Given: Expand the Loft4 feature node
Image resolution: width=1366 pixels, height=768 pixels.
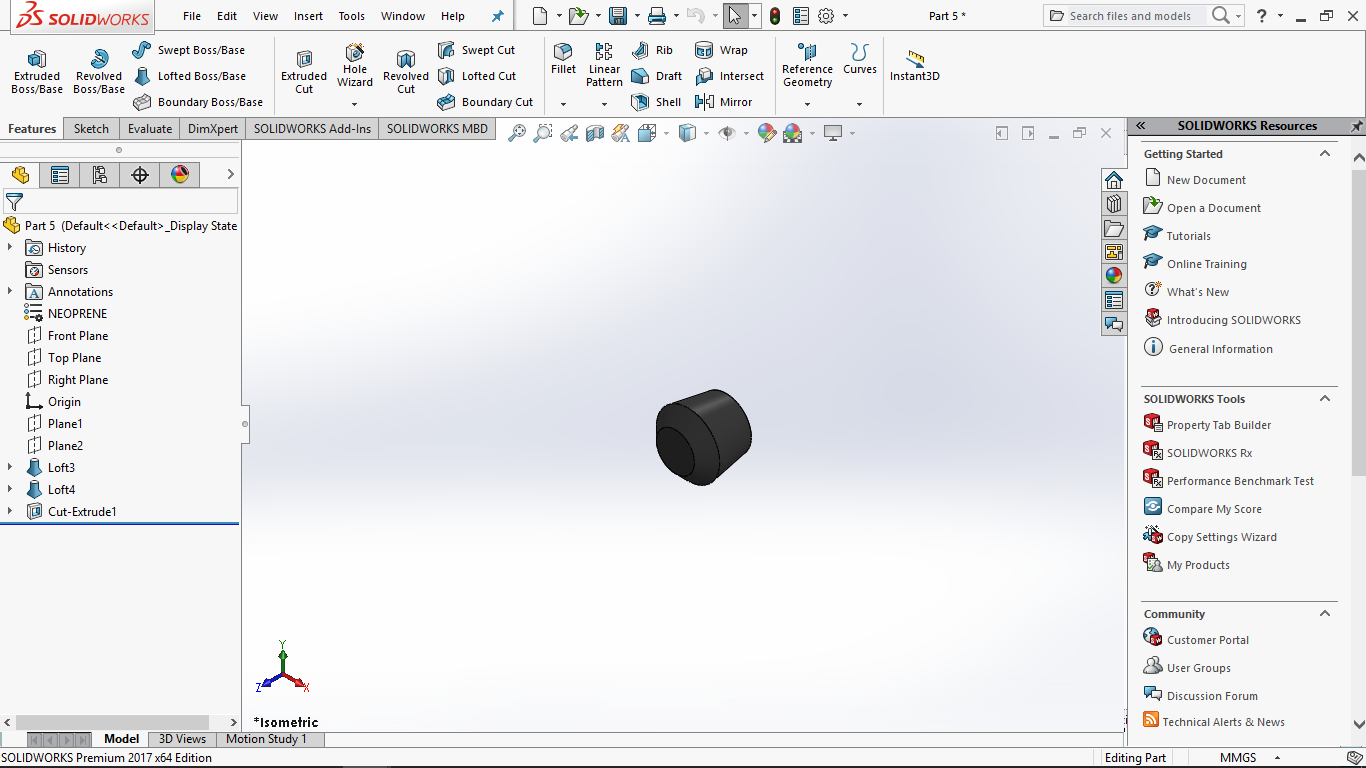Looking at the screenshot, I should click(10, 489).
